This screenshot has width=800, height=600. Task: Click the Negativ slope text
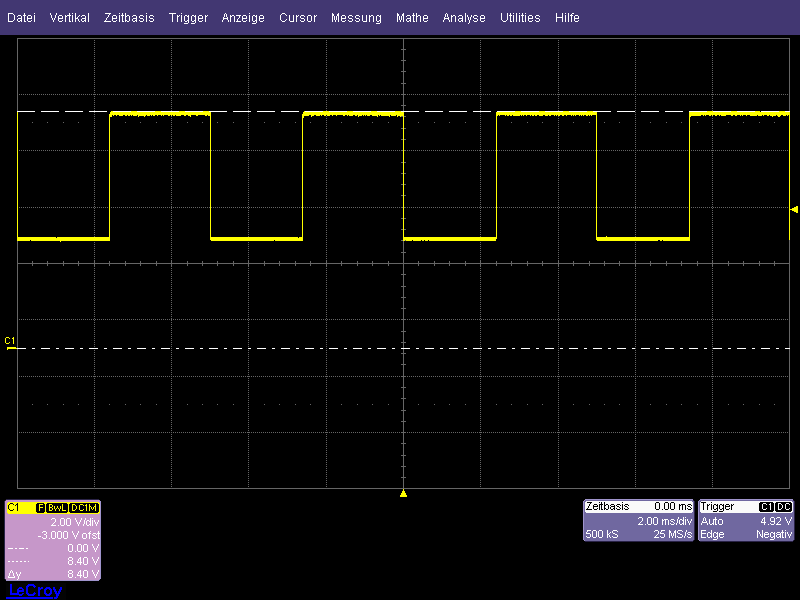click(774, 534)
